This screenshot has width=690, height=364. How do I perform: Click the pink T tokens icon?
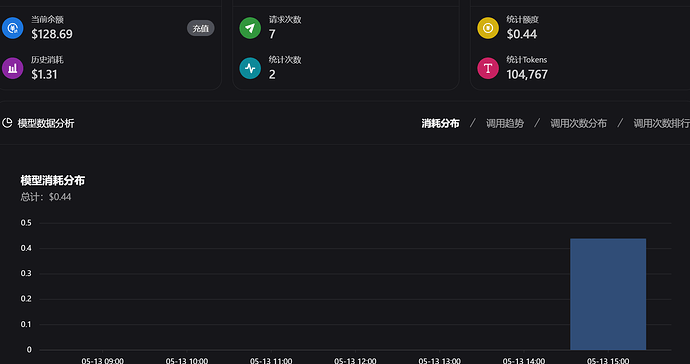click(x=488, y=68)
